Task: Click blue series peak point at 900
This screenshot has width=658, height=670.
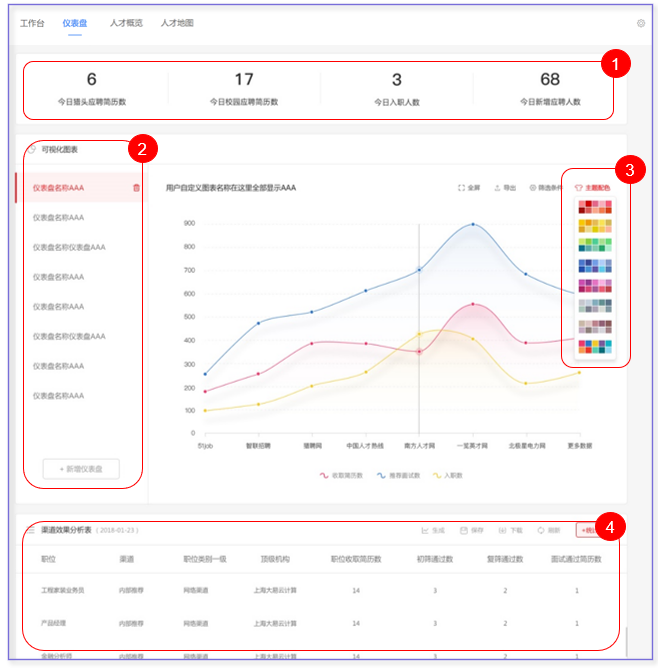Action: pos(473,224)
